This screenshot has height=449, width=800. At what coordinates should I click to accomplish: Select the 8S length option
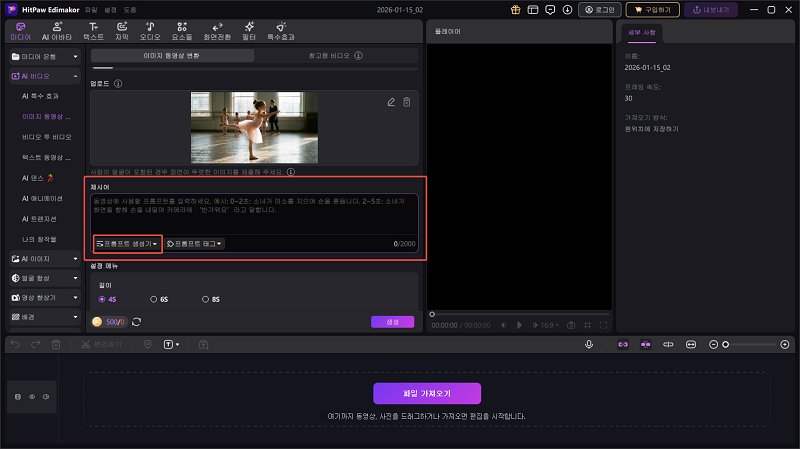pyautogui.click(x=210, y=300)
